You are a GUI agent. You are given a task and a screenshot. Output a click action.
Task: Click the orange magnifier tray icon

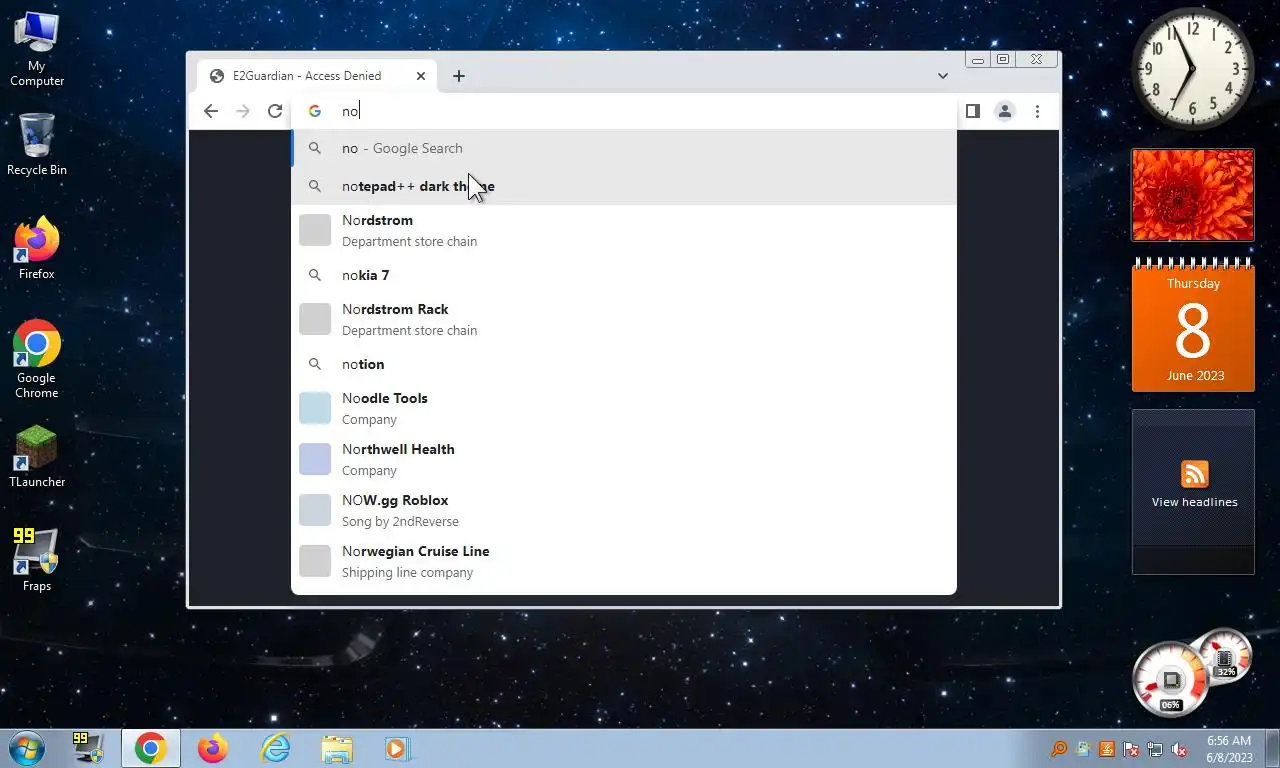pos(1058,749)
